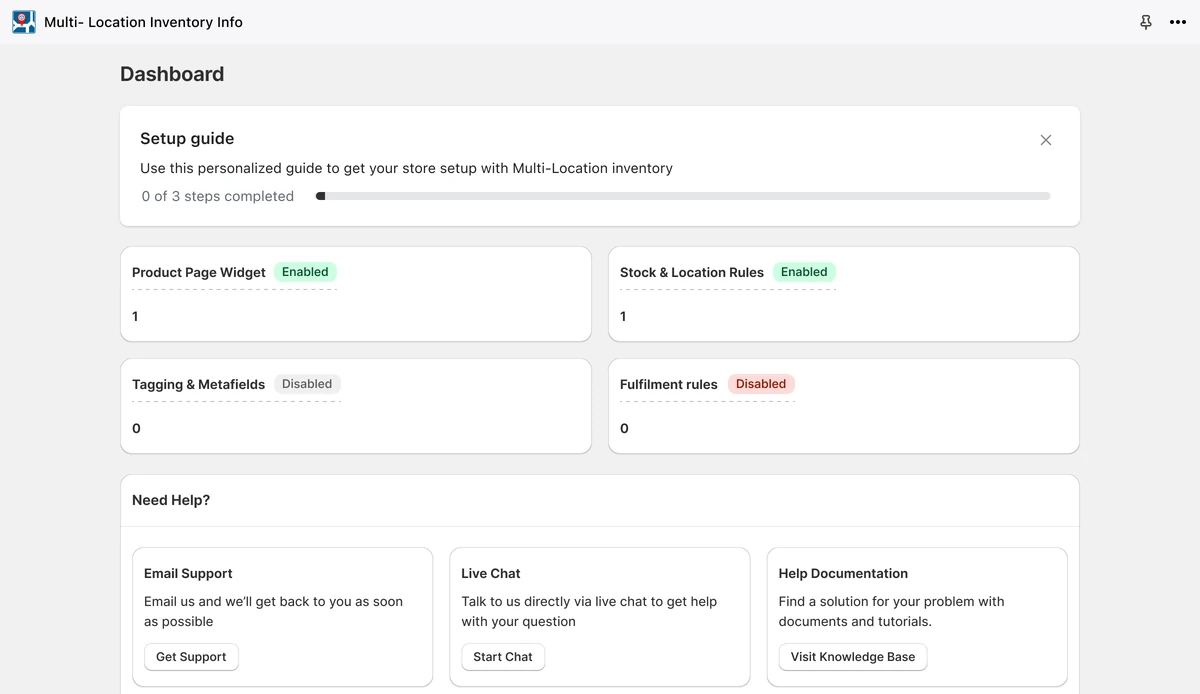Click the Need Help? section heading
Screen dimensions: 1200x694
point(171,500)
